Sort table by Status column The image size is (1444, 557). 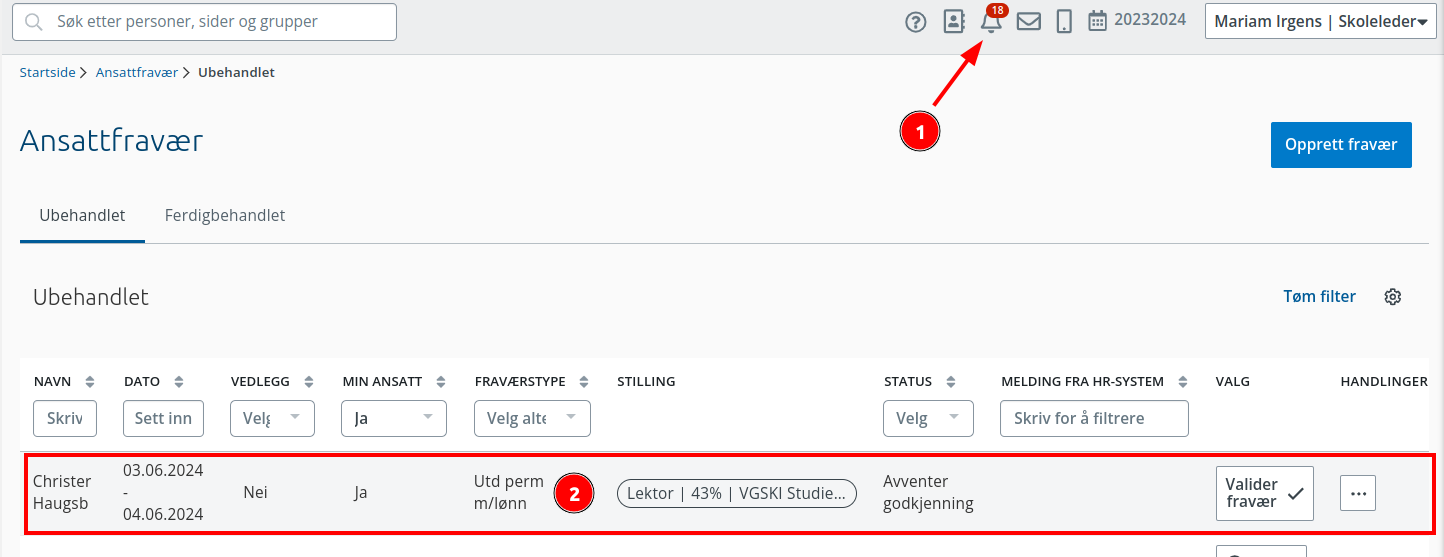(x=951, y=382)
